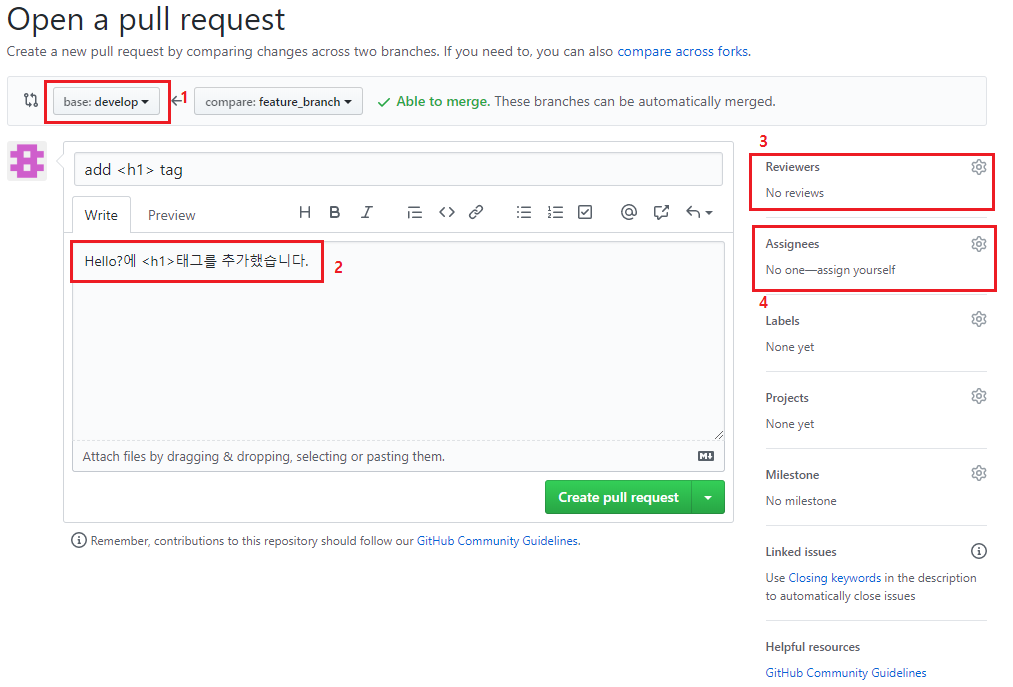Focus the pull request description text area

(398, 341)
